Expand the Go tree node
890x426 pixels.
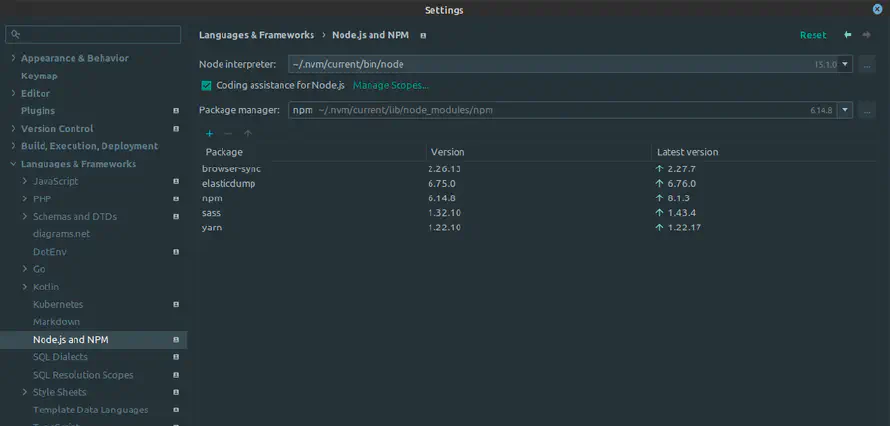(25, 269)
